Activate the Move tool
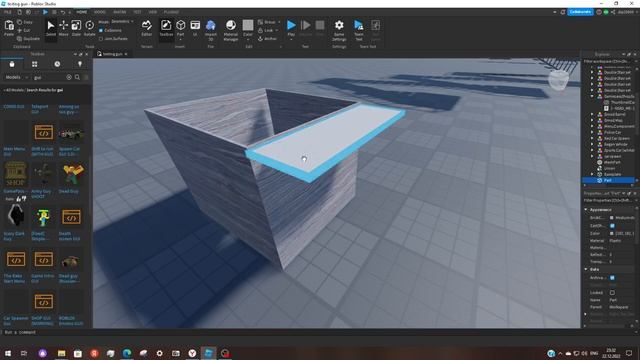The width and height of the screenshot is (640, 360). pyautogui.click(x=64, y=29)
